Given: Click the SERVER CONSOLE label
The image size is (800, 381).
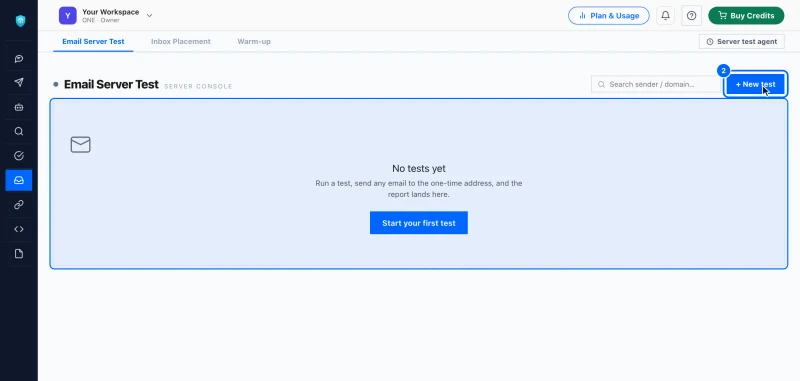Looking at the screenshot, I should point(198,87).
